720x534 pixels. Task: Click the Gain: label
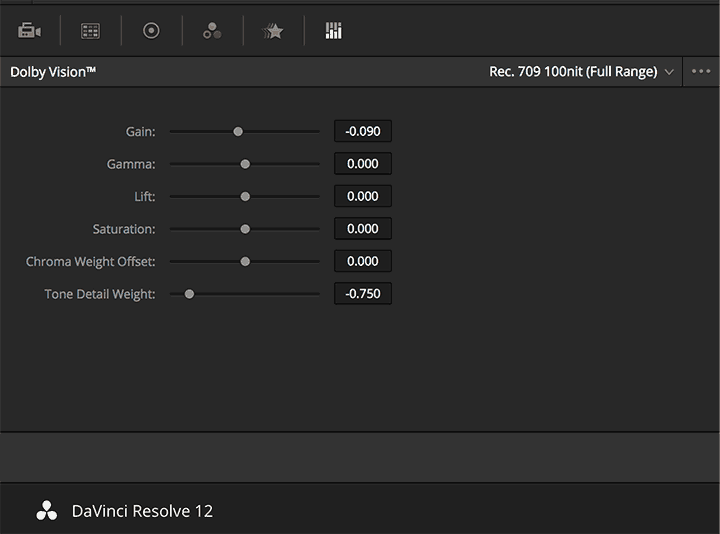tap(141, 132)
